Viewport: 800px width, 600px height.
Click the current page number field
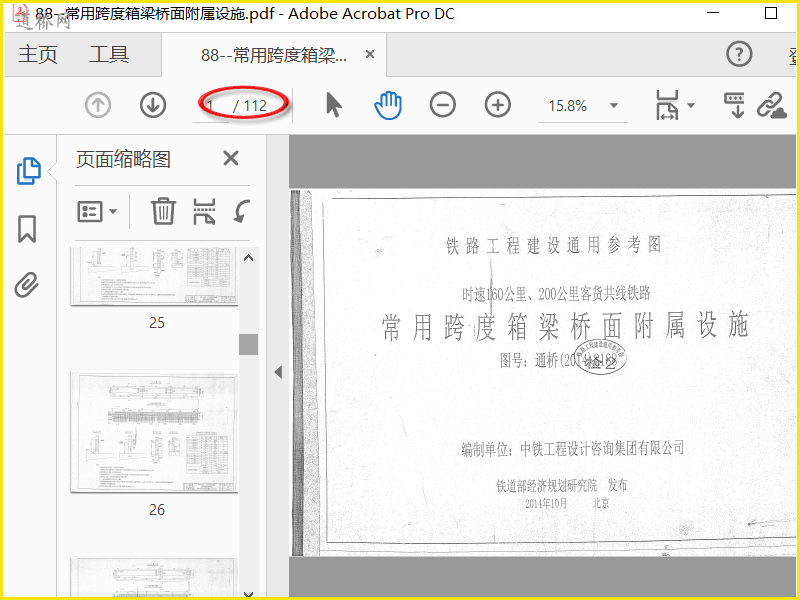211,106
